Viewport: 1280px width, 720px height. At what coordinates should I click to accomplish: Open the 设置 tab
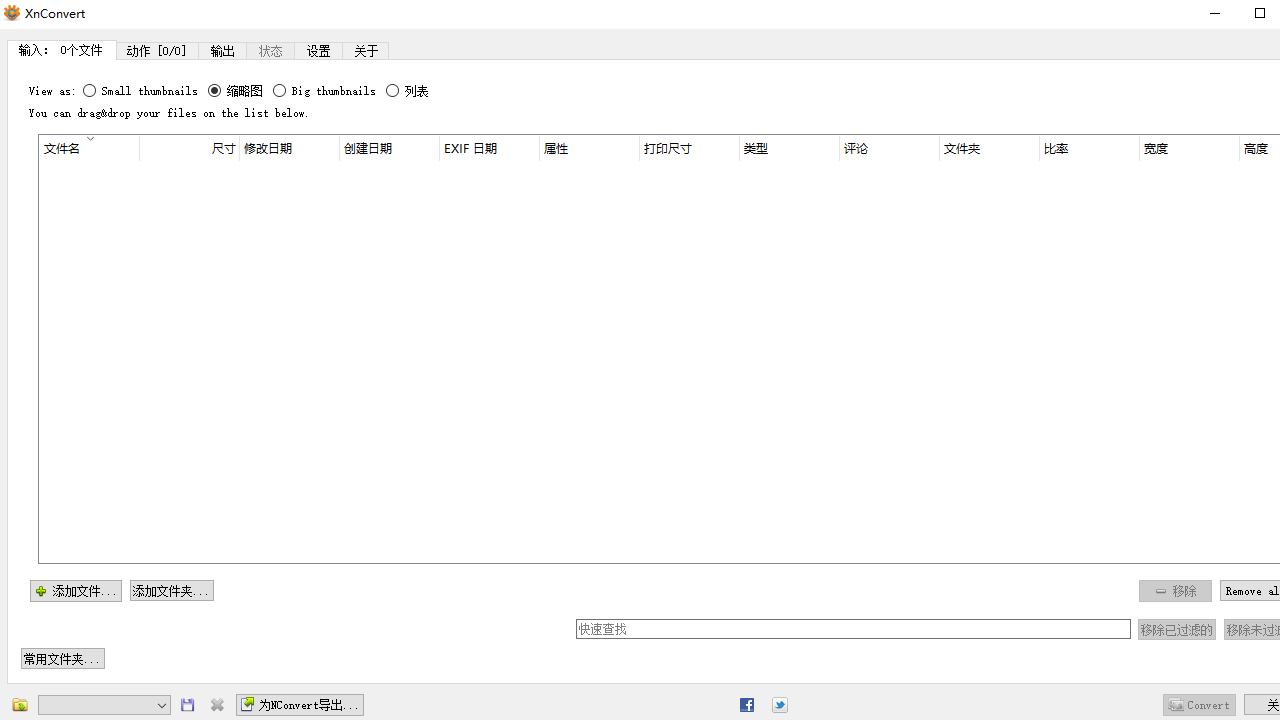pos(318,50)
